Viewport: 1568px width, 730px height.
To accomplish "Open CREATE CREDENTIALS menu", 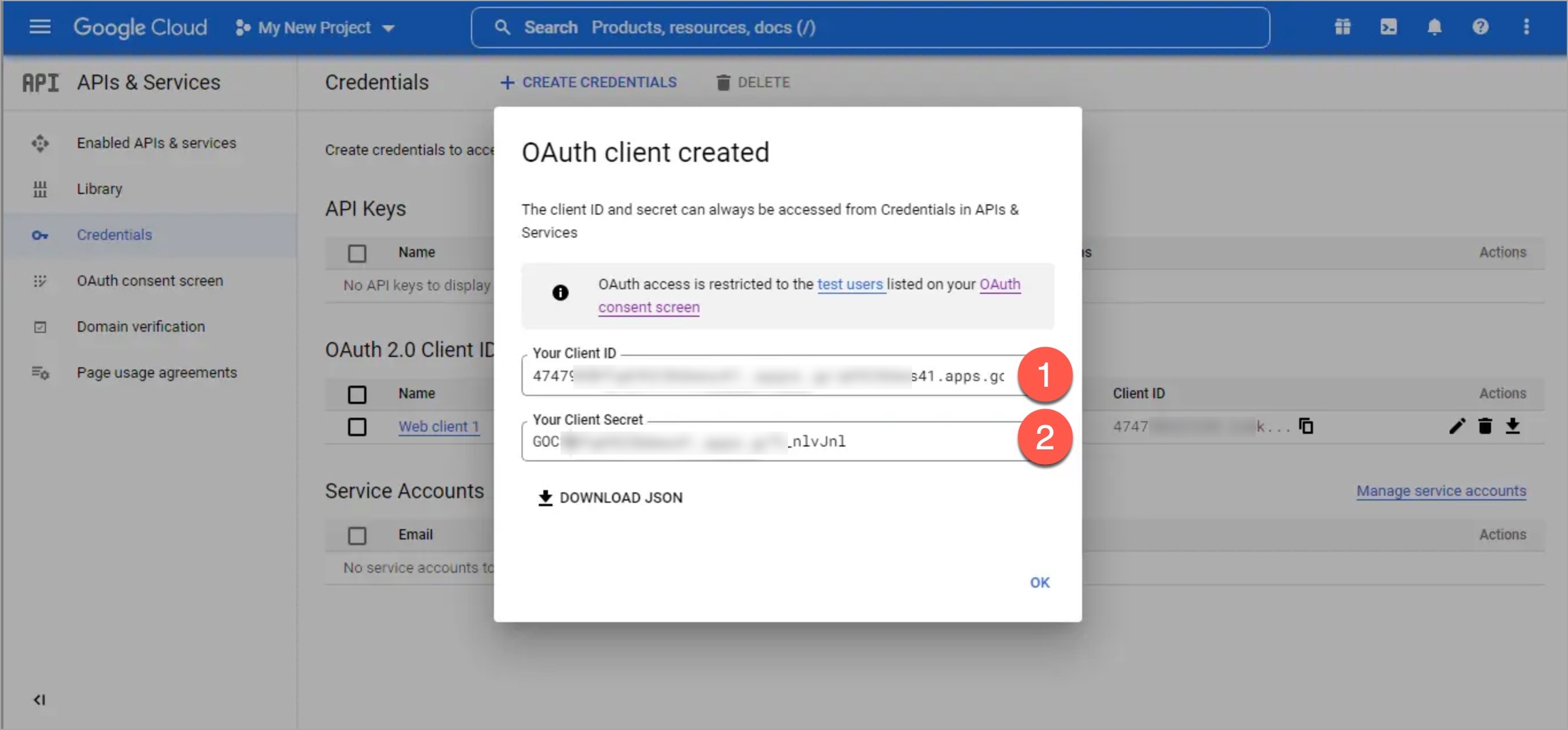I will tap(589, 82).
